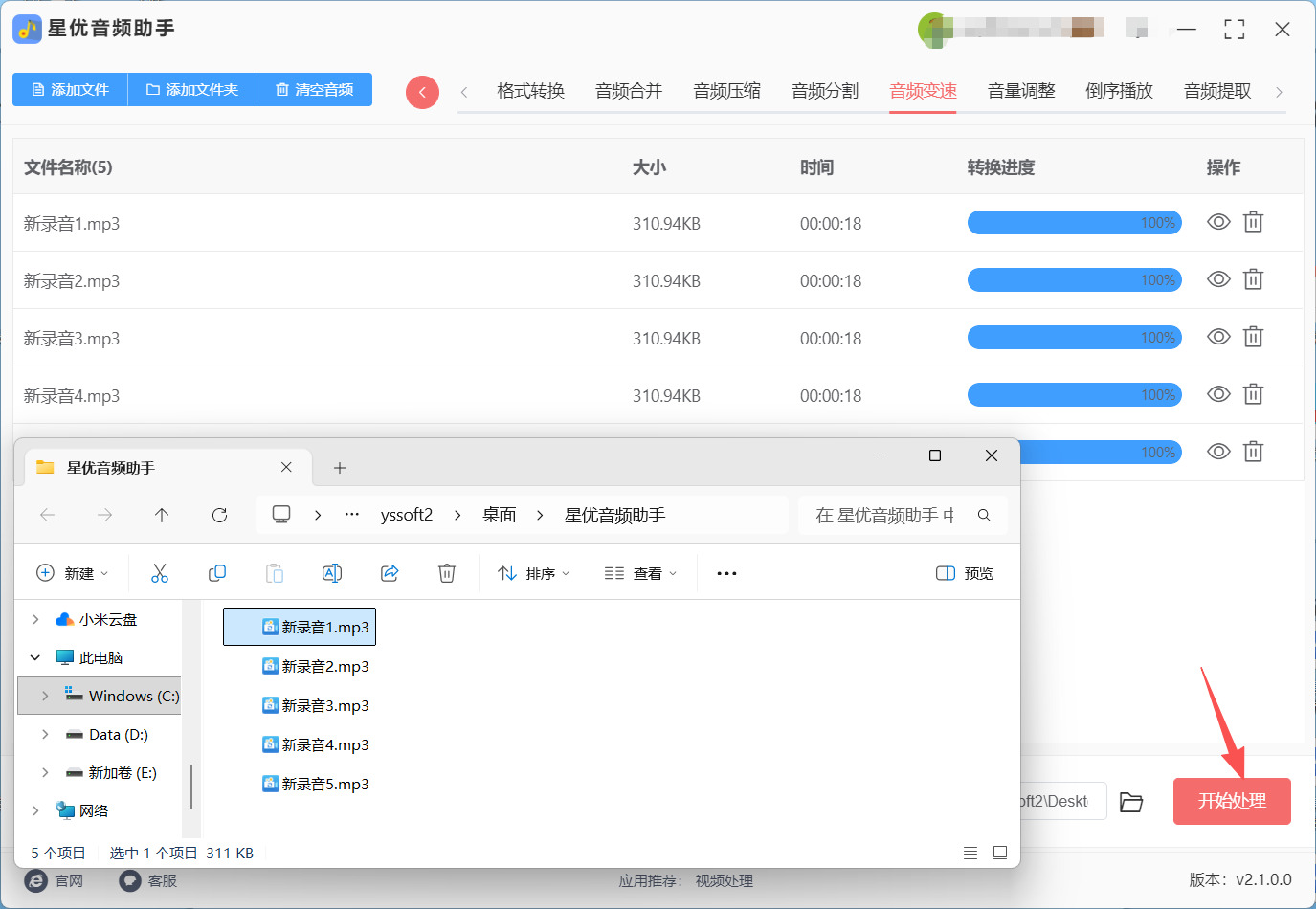This screenshot has width=1316, height=909.
Task: Open the output folder icon beside path
Action: click(1131, 802)
